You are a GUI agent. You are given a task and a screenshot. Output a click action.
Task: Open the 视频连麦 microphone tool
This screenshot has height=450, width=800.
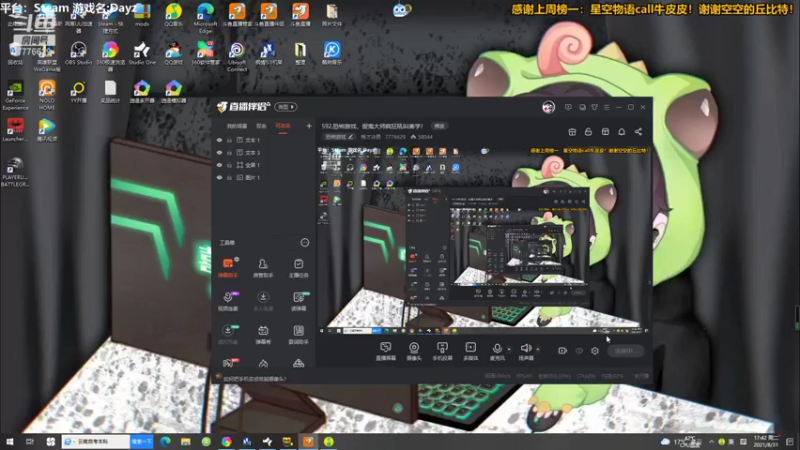(x=228, y=301)
